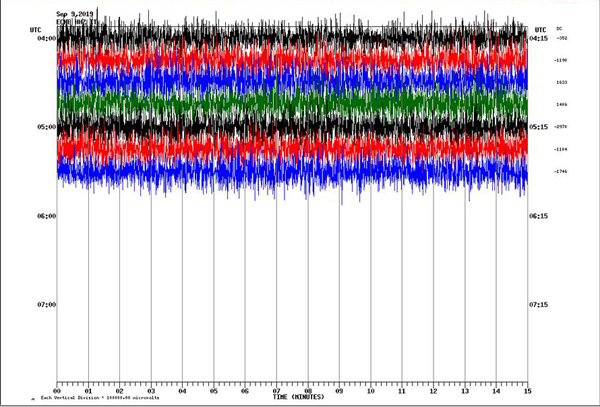Viewport: 600px width, 407px height.
Task: Select the 05:15 label on right axis
Action: click(538, 127)
